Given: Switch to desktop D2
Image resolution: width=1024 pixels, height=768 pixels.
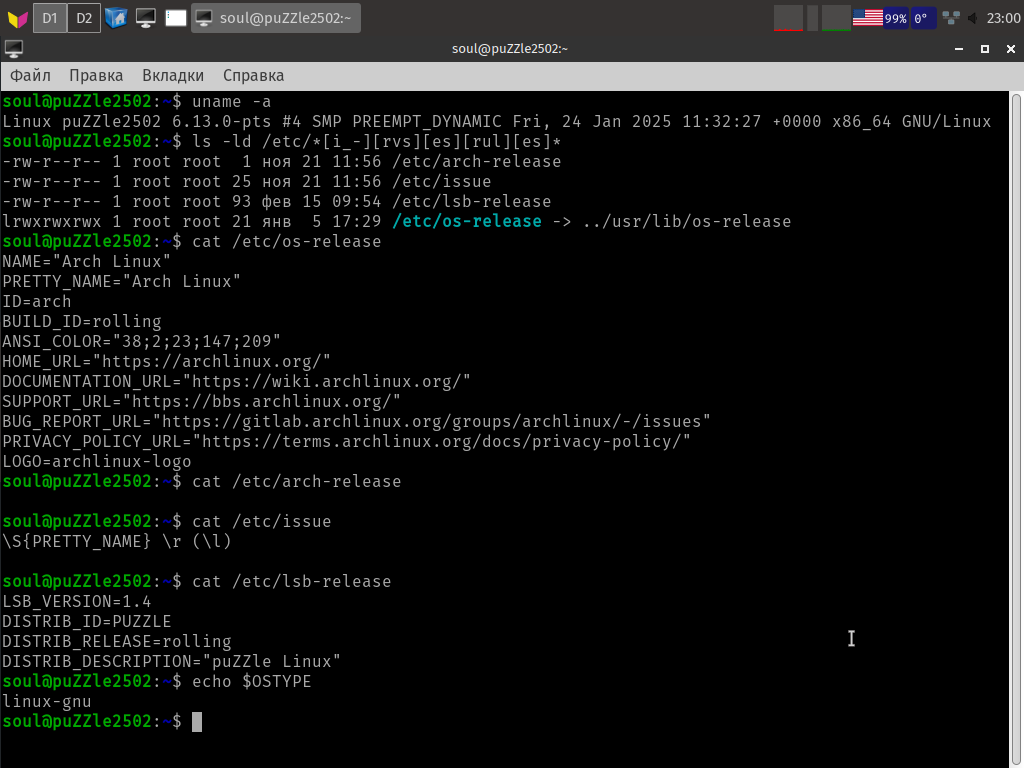Looking at the screenshot, I should tap(84, 18).
